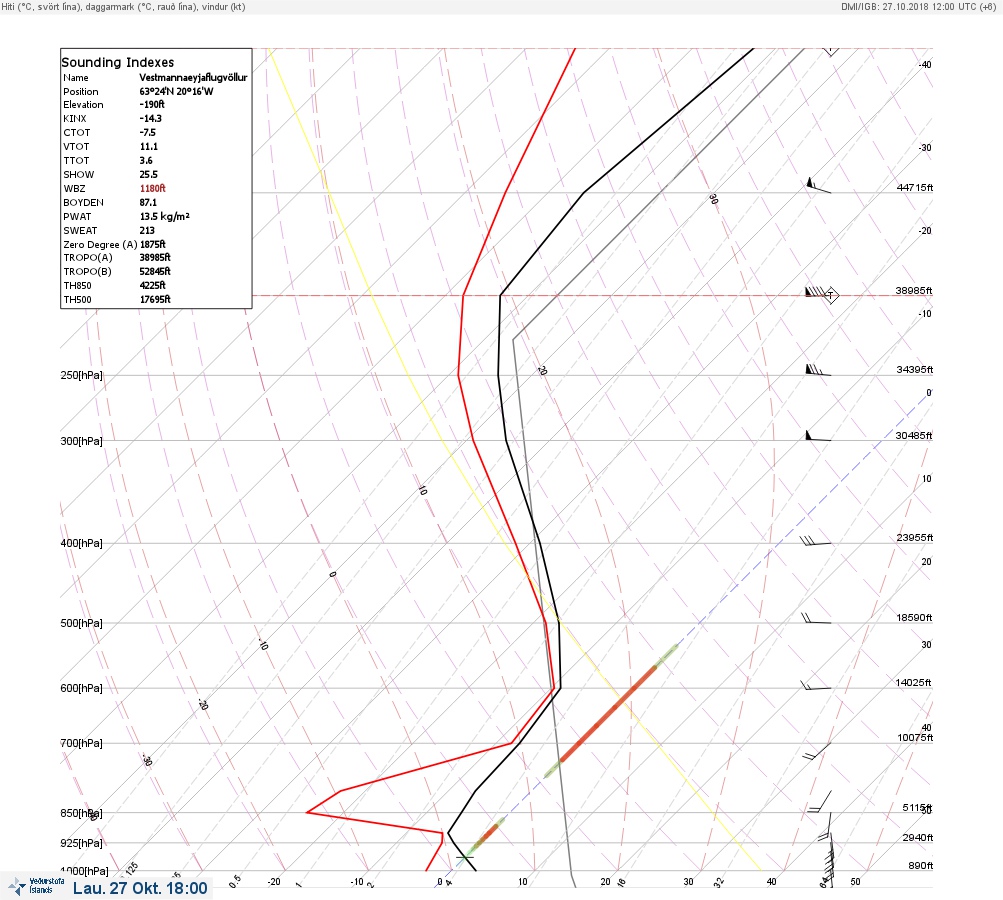Click the PWAT value 13.5 kg/m²
1003x900 pixels.
click(165, 216)
